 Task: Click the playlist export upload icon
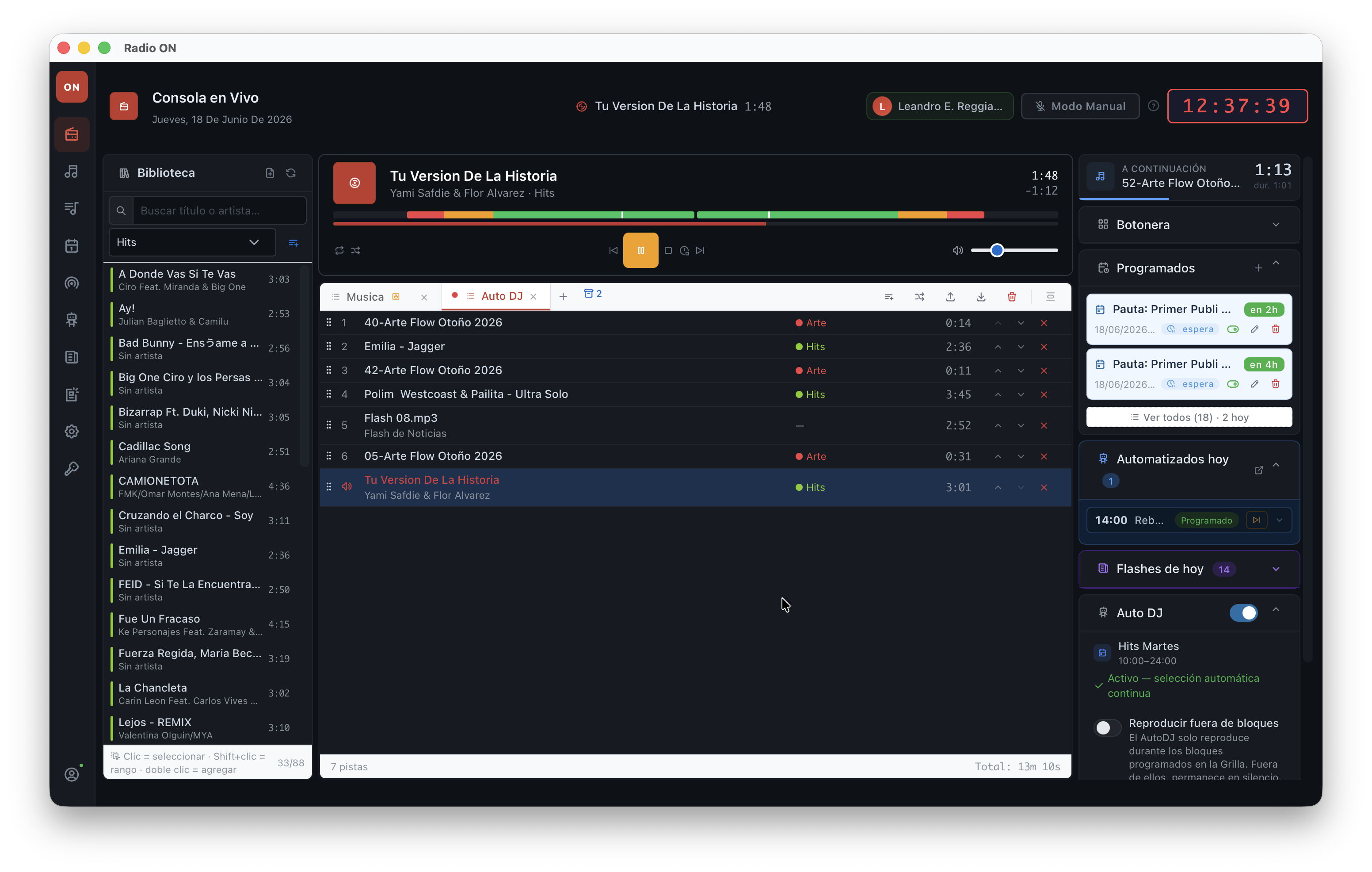pyautogui.click(x=950, y=297)
